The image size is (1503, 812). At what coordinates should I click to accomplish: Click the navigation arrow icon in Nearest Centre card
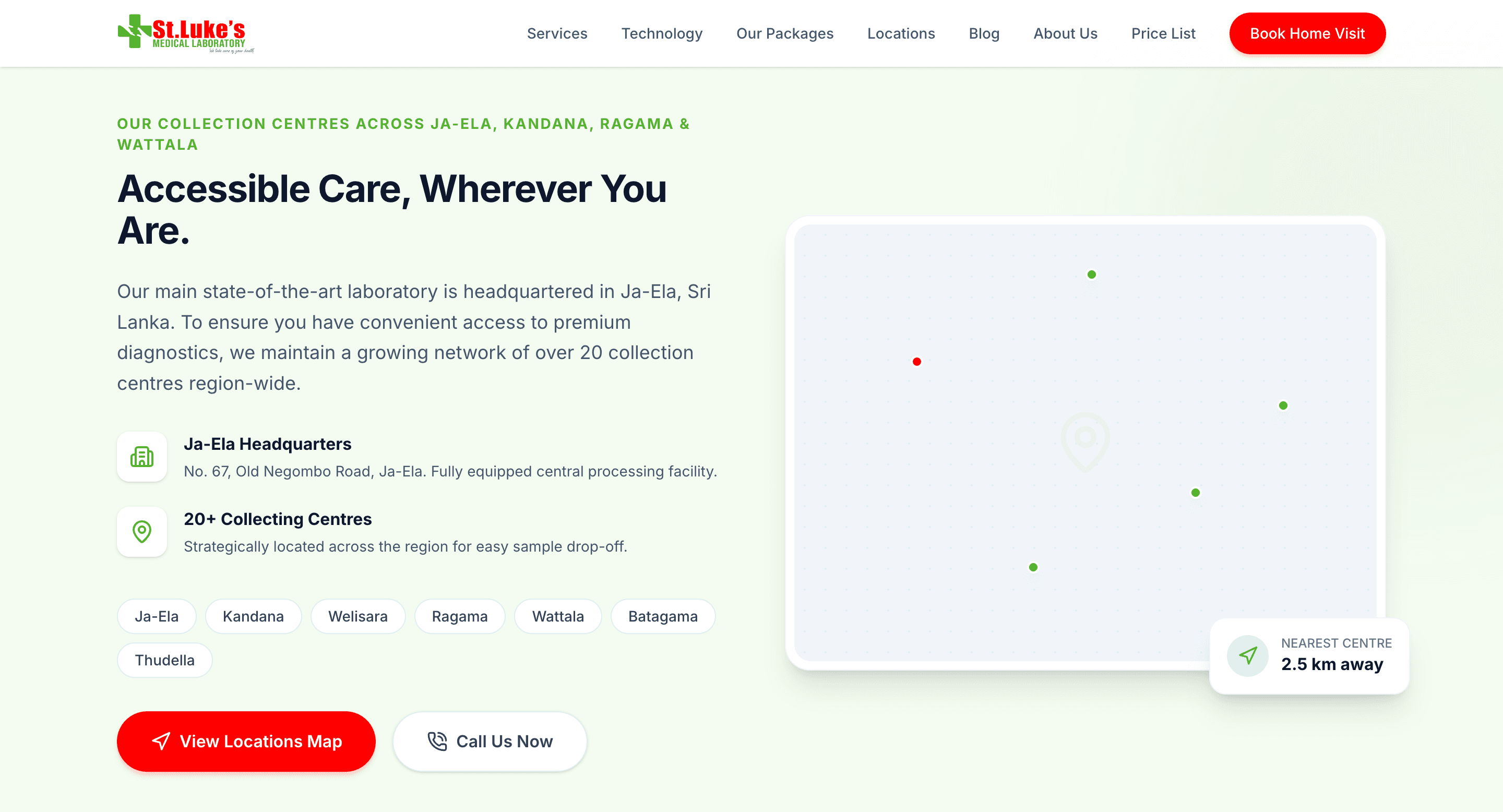[x=1247, y=655]
